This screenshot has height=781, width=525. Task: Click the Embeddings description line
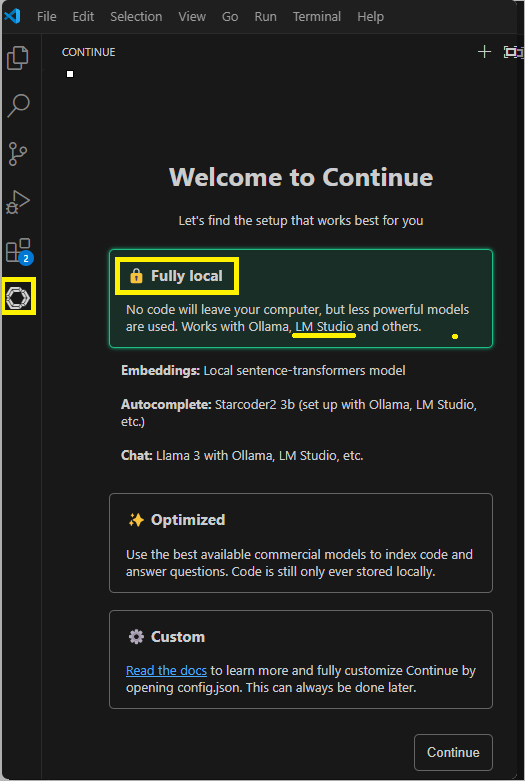click(263, 371)
